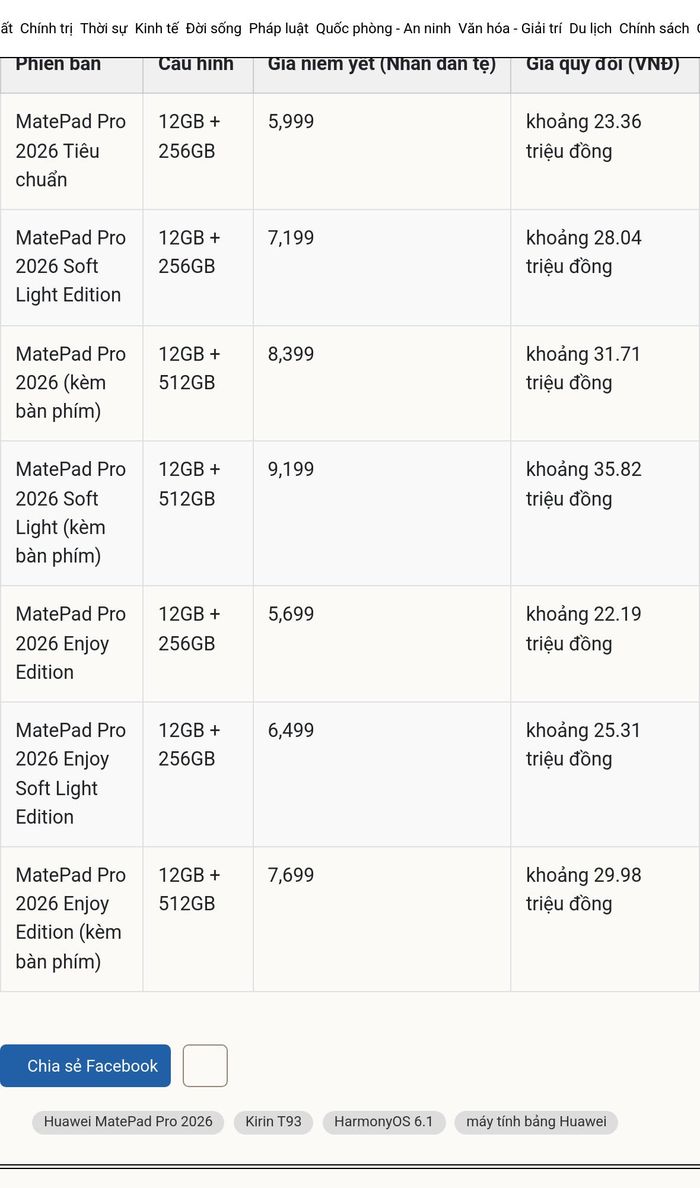Select the khoảng 29.98 triệu đồng cell
The height and width of the screenshot is (1188, 700).
point(605,919)
